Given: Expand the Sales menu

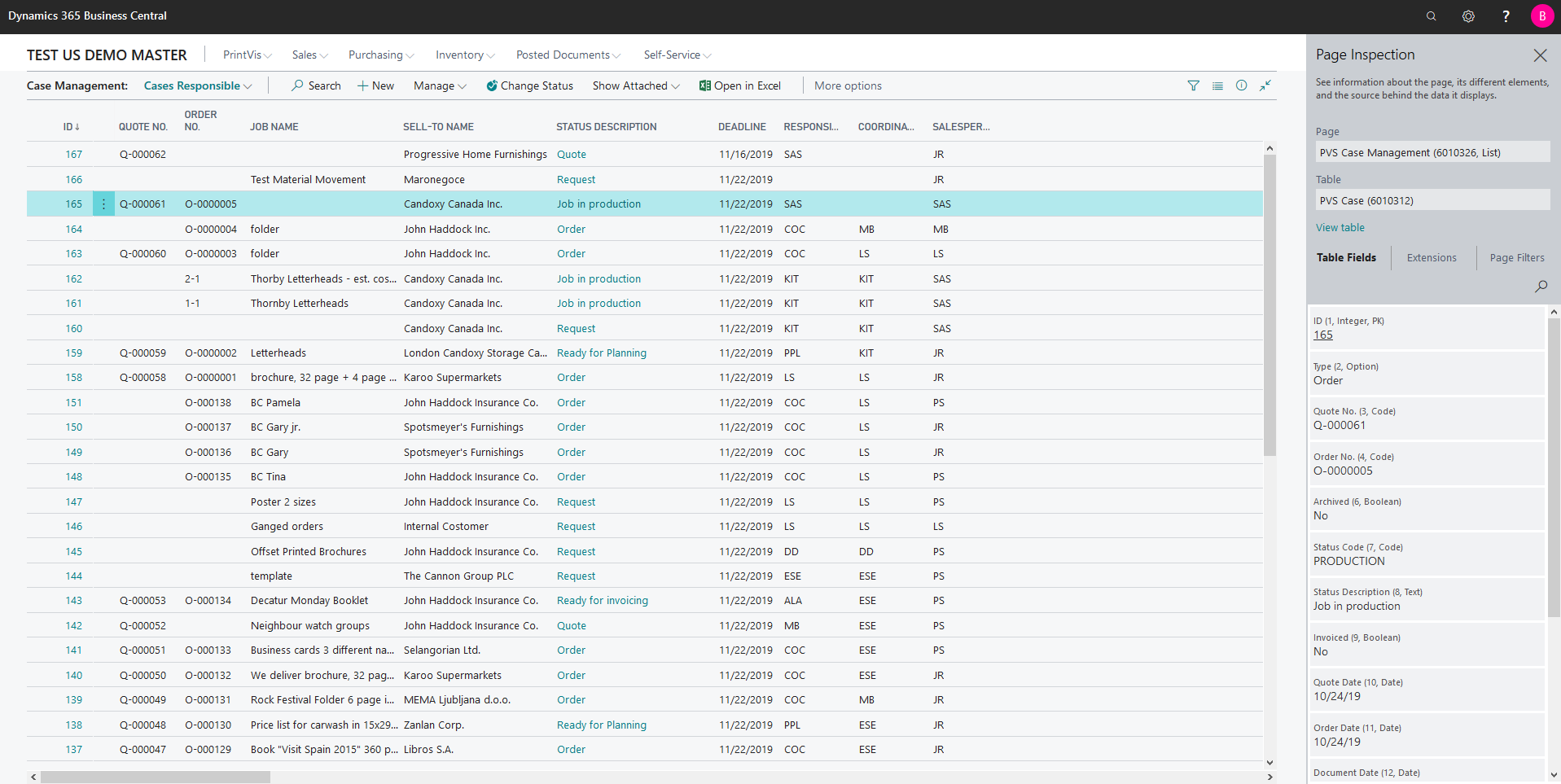Looking at the screenshot, I should [x=310, y=55].
